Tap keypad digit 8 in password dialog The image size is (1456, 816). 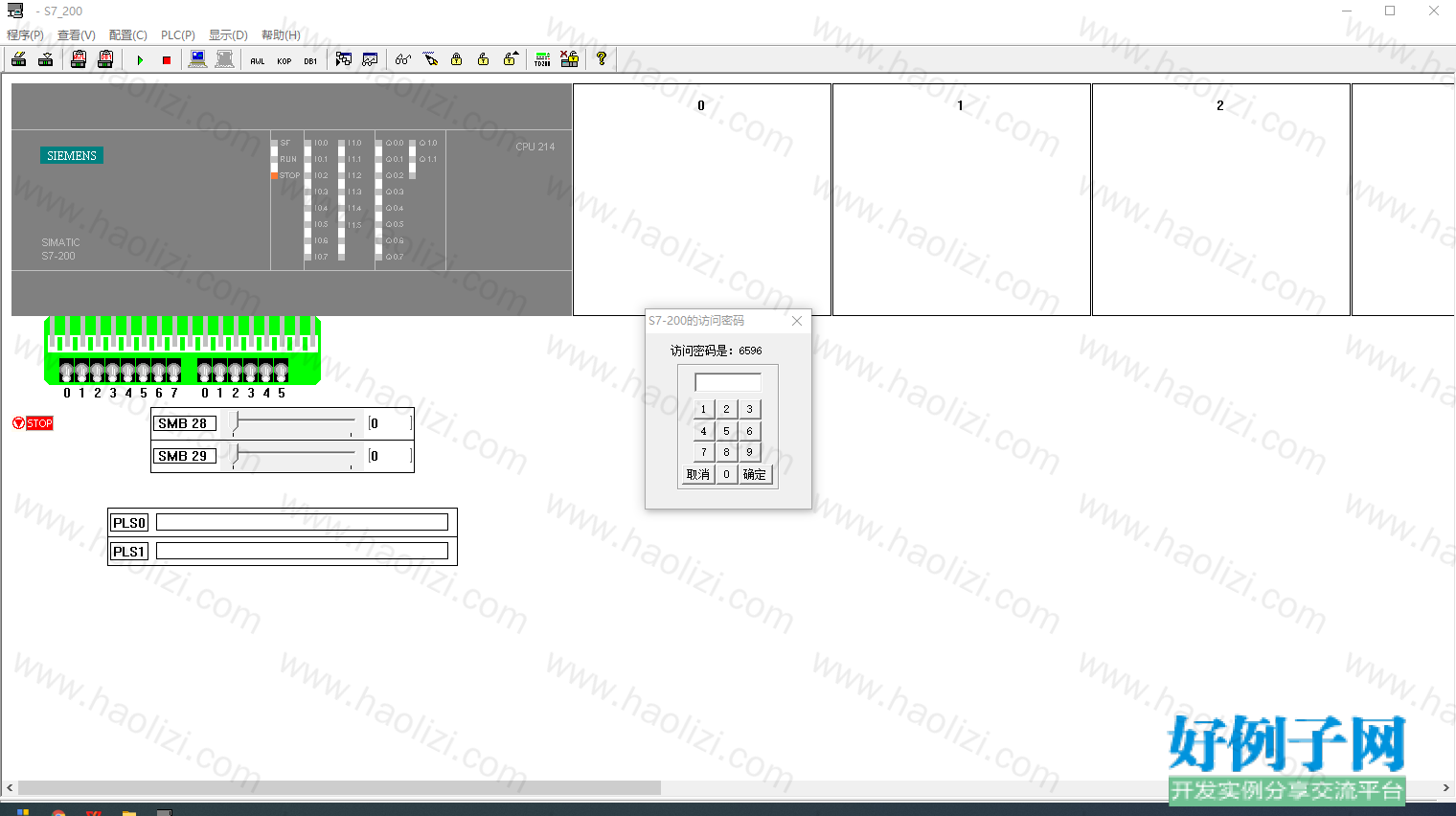[727, 452]
